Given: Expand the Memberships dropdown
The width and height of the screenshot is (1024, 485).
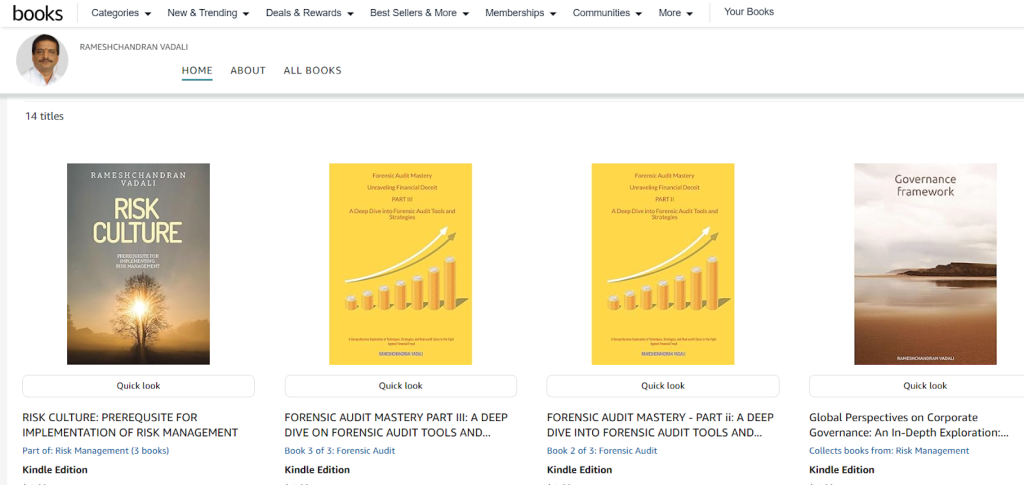Looking at the screenshot, I should pyautogui.click(x=521, y=13).
